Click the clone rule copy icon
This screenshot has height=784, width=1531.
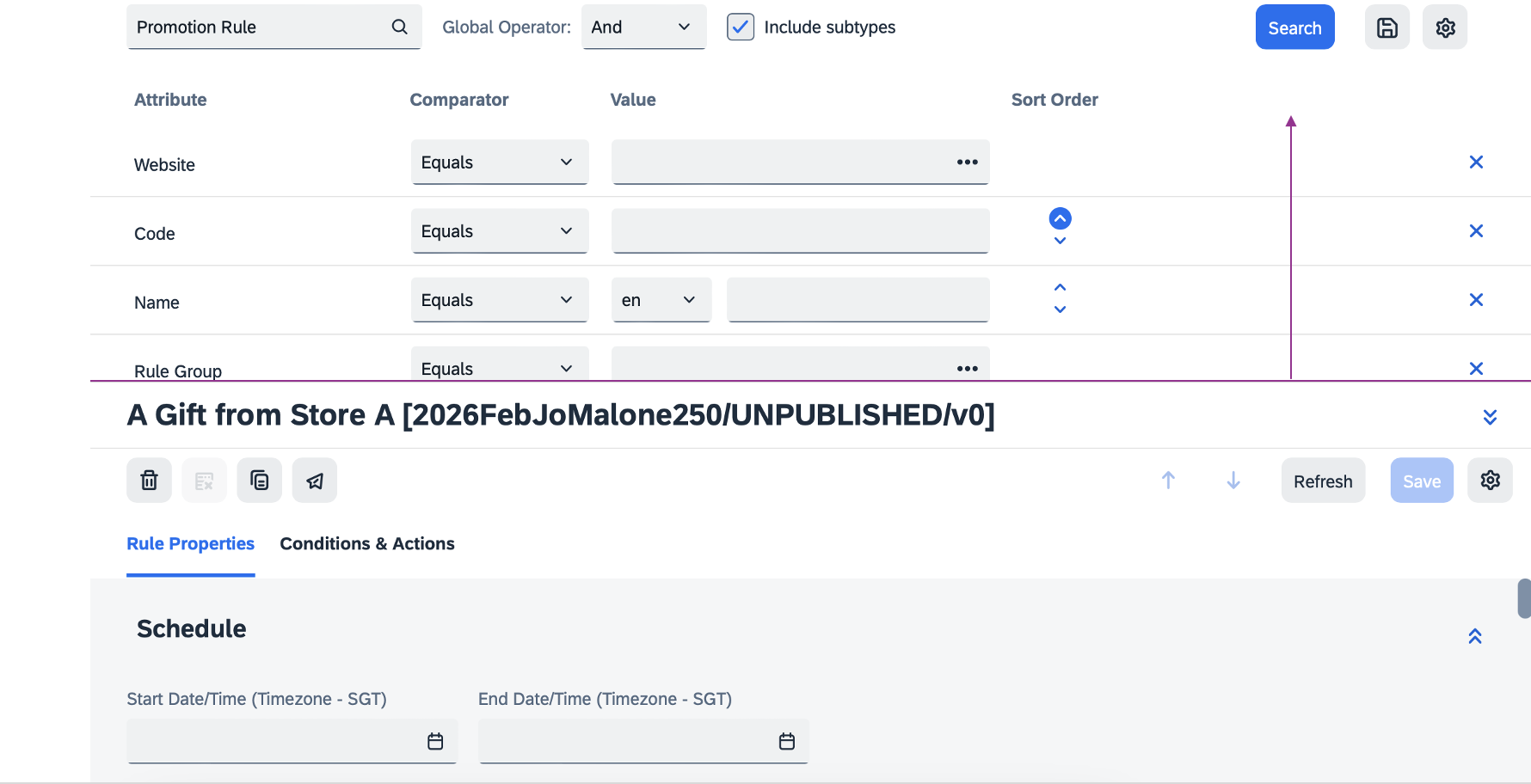260,481
